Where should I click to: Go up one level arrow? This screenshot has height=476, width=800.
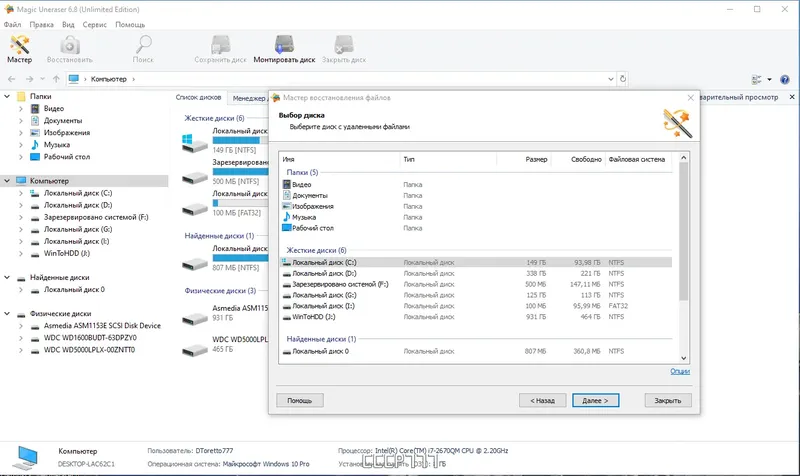pyautogui.click(x=56, y=79)
